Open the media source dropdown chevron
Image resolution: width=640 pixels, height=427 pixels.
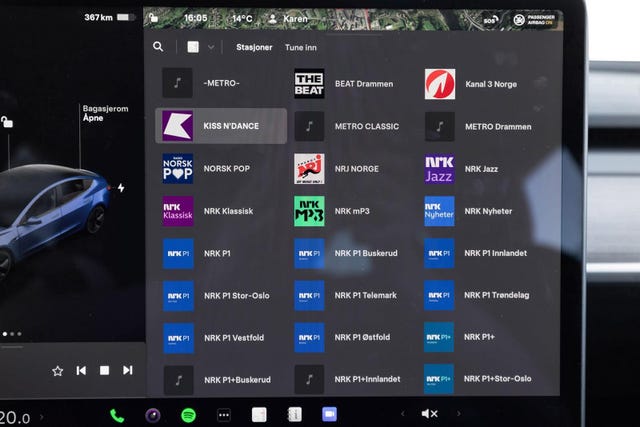[x=211, y=47]
